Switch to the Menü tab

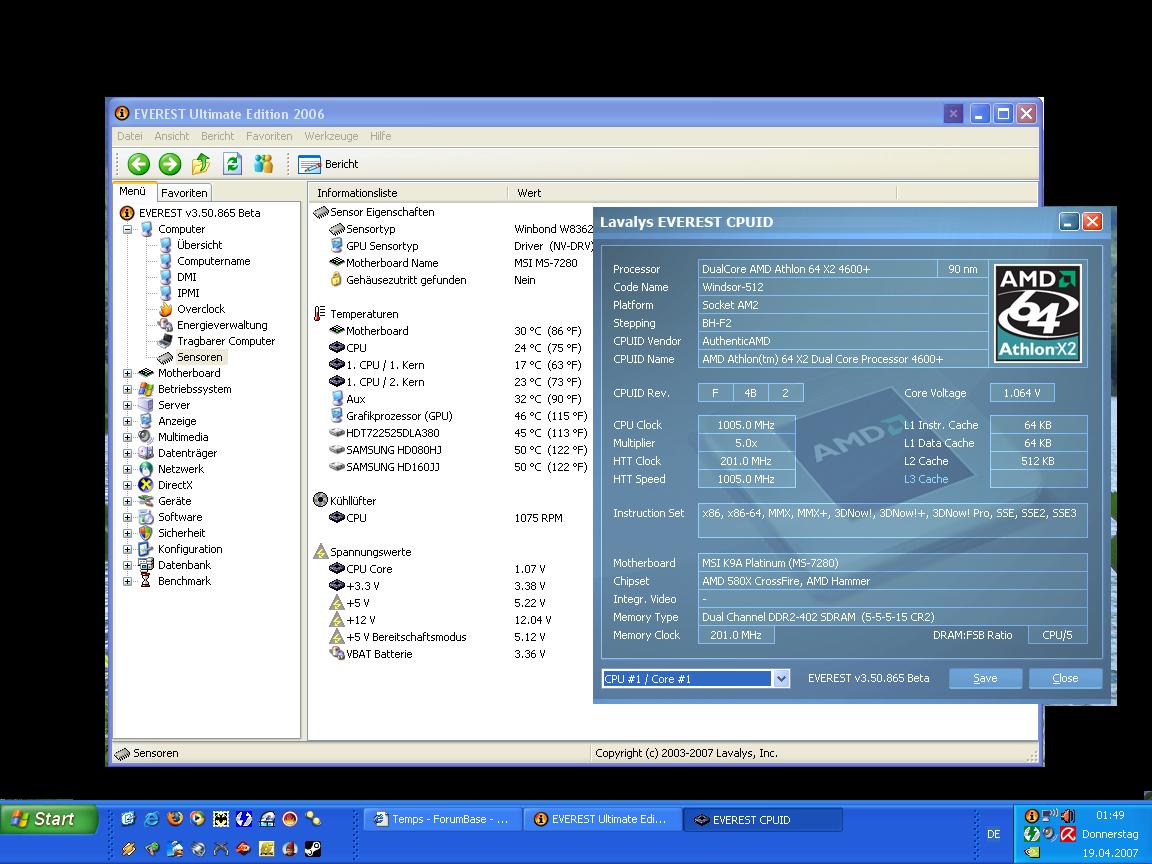(133, 191)
